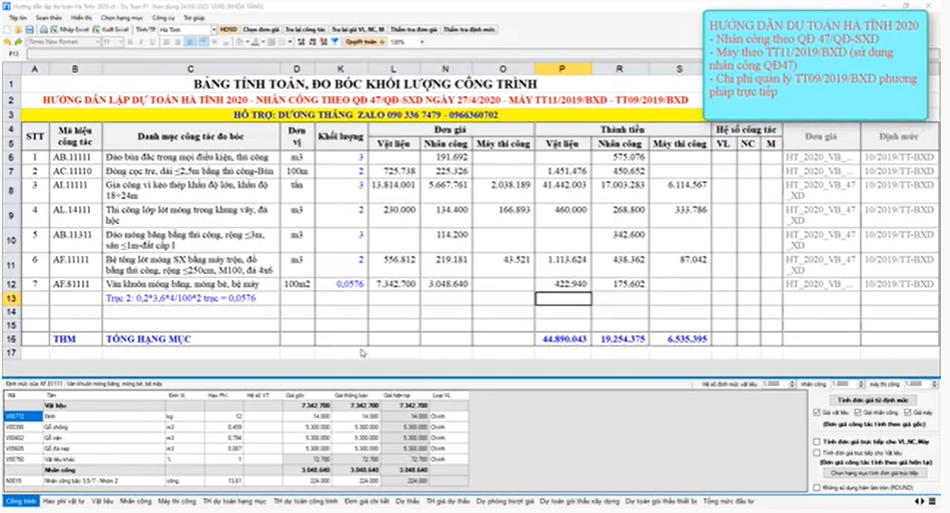Open fill color dropdown arrow
Screen dimensions: 950x513
click(247, 42)
